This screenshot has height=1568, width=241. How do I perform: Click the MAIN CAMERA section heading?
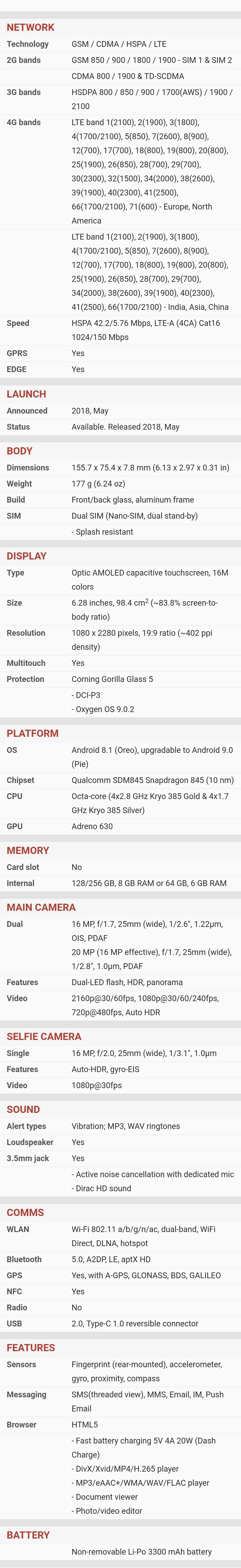click(x=41, y=907)
